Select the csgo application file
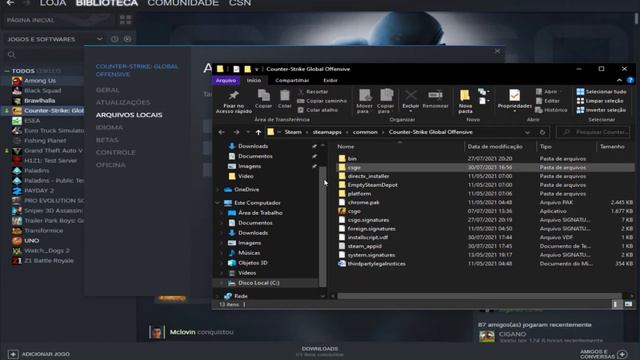Viewport: 640px width, 360px height. pos(354,211)
